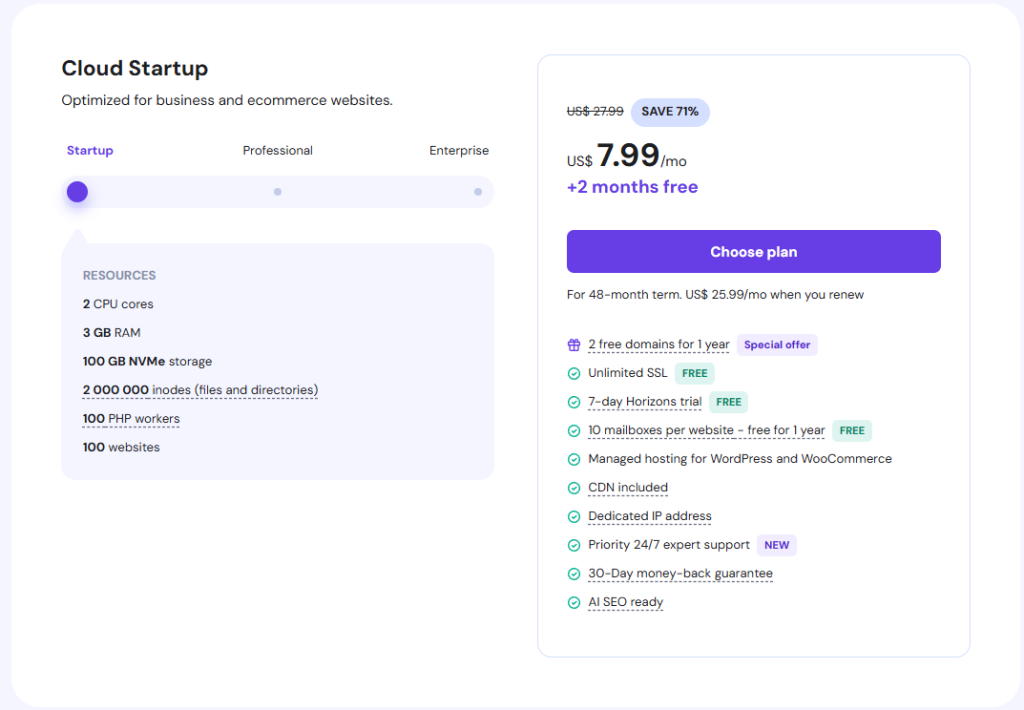Click the 100 GB NVMe storage text
The height and width of the screenshot is (710, 1024).
(x=148, y=361)
